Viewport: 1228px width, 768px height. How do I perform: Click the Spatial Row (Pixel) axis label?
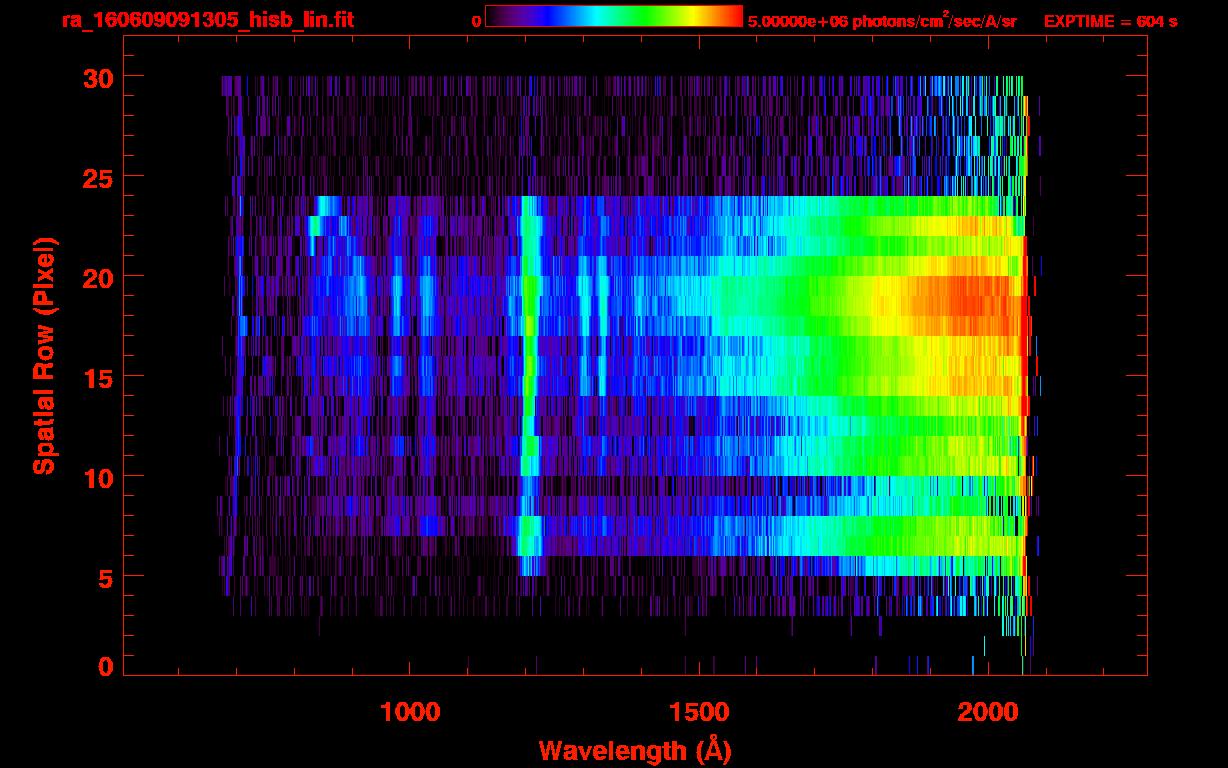pyautogui.click(x=43, y=356)
